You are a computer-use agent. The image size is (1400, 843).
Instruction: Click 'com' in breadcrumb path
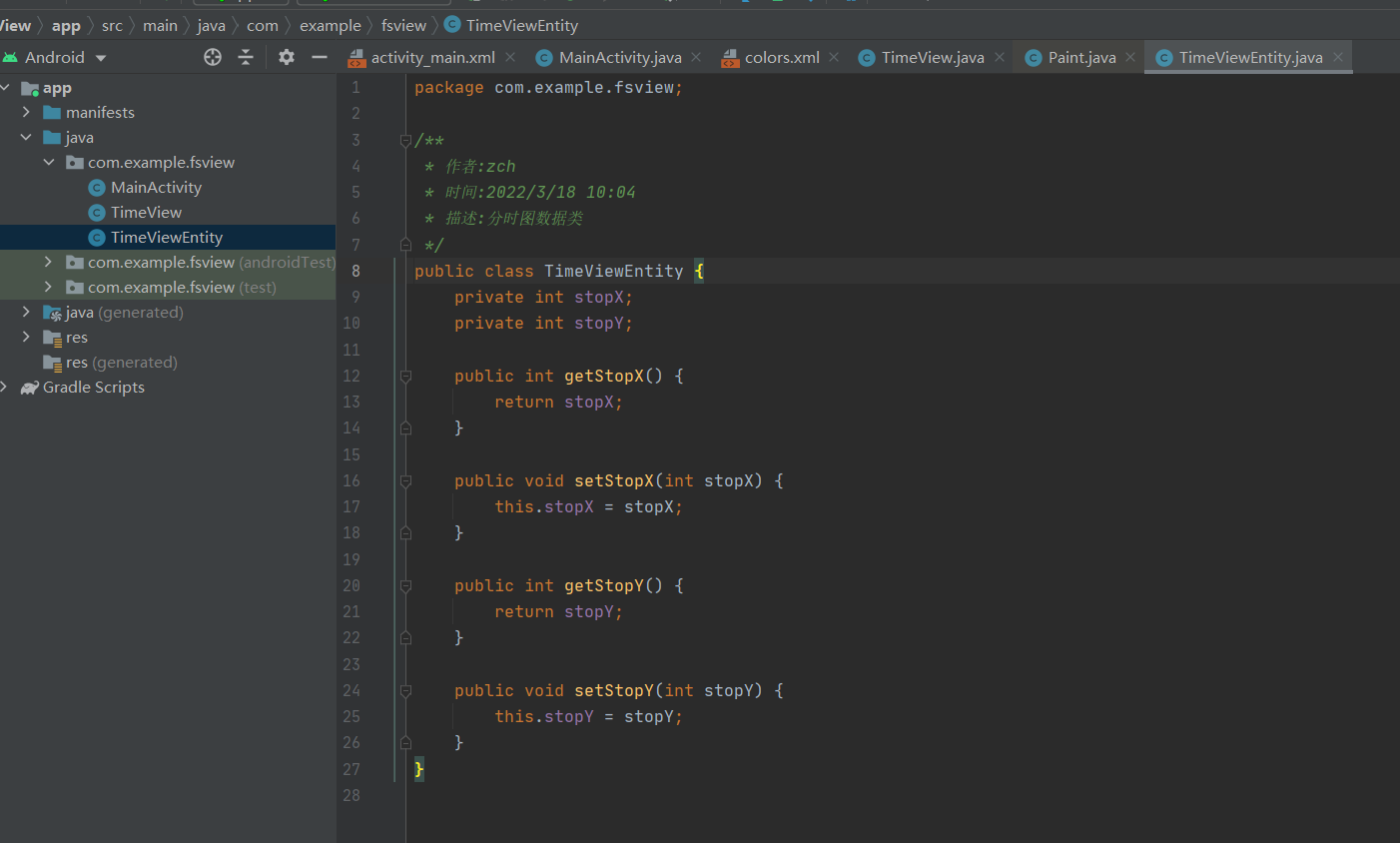[263, 26]
